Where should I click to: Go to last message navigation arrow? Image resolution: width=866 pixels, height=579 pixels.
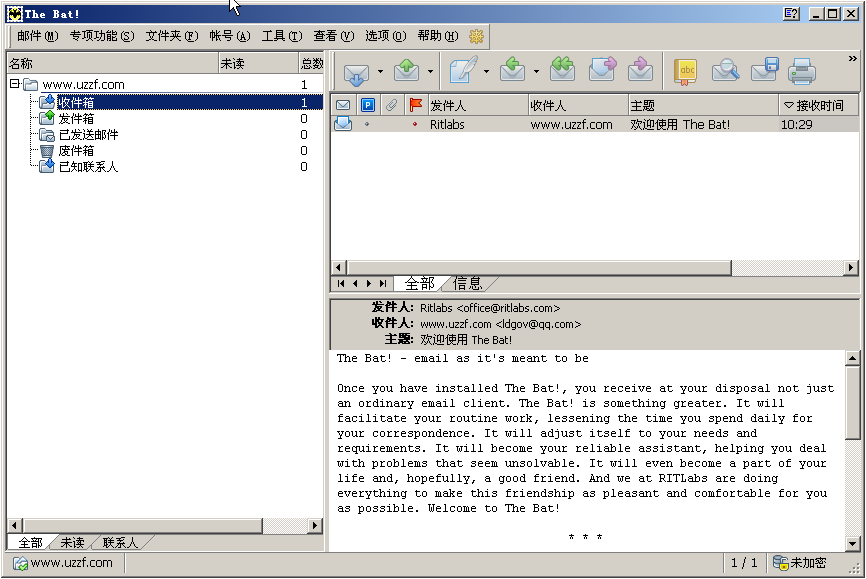click(383, 283)
